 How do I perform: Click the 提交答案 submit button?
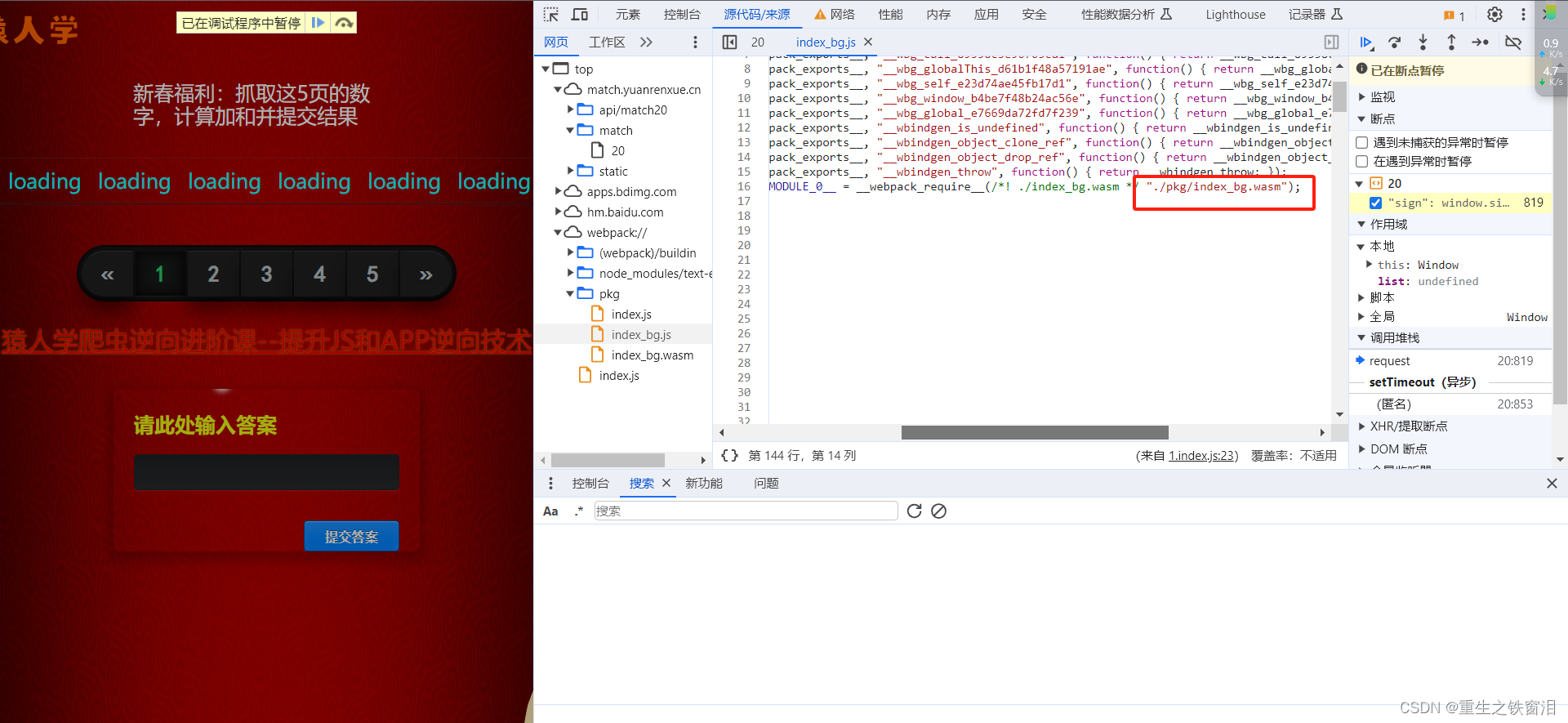[x=351, y=536]
